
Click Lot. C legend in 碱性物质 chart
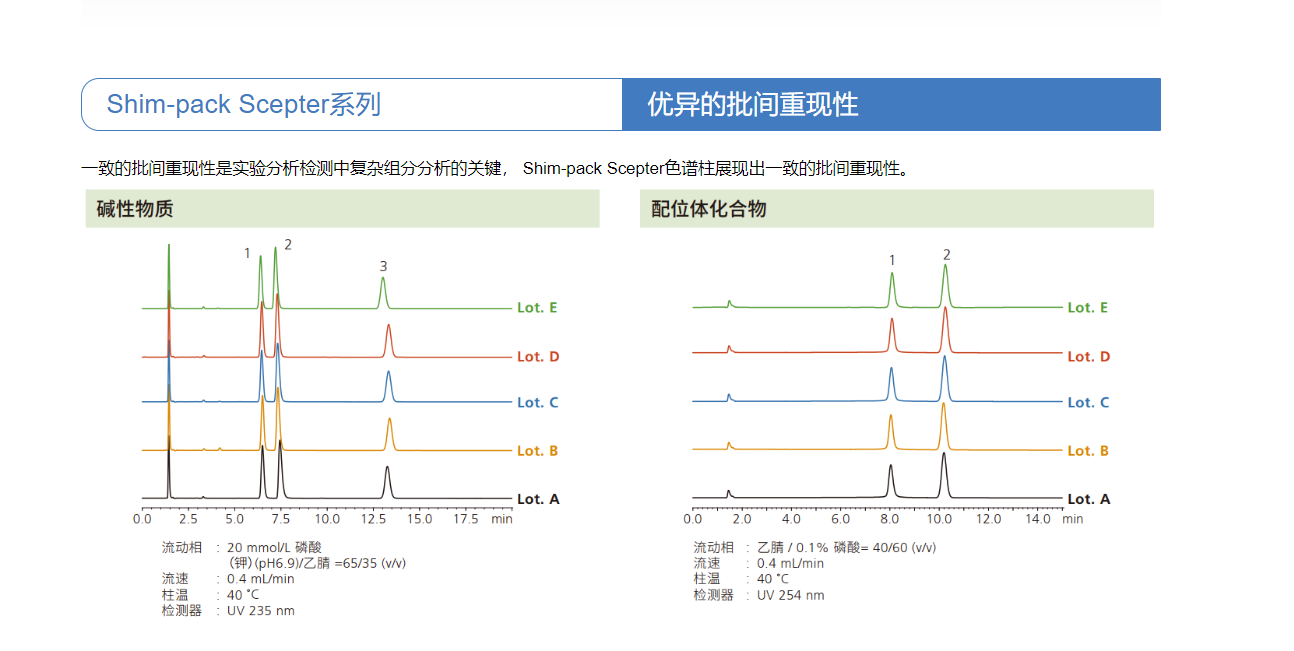537,403
